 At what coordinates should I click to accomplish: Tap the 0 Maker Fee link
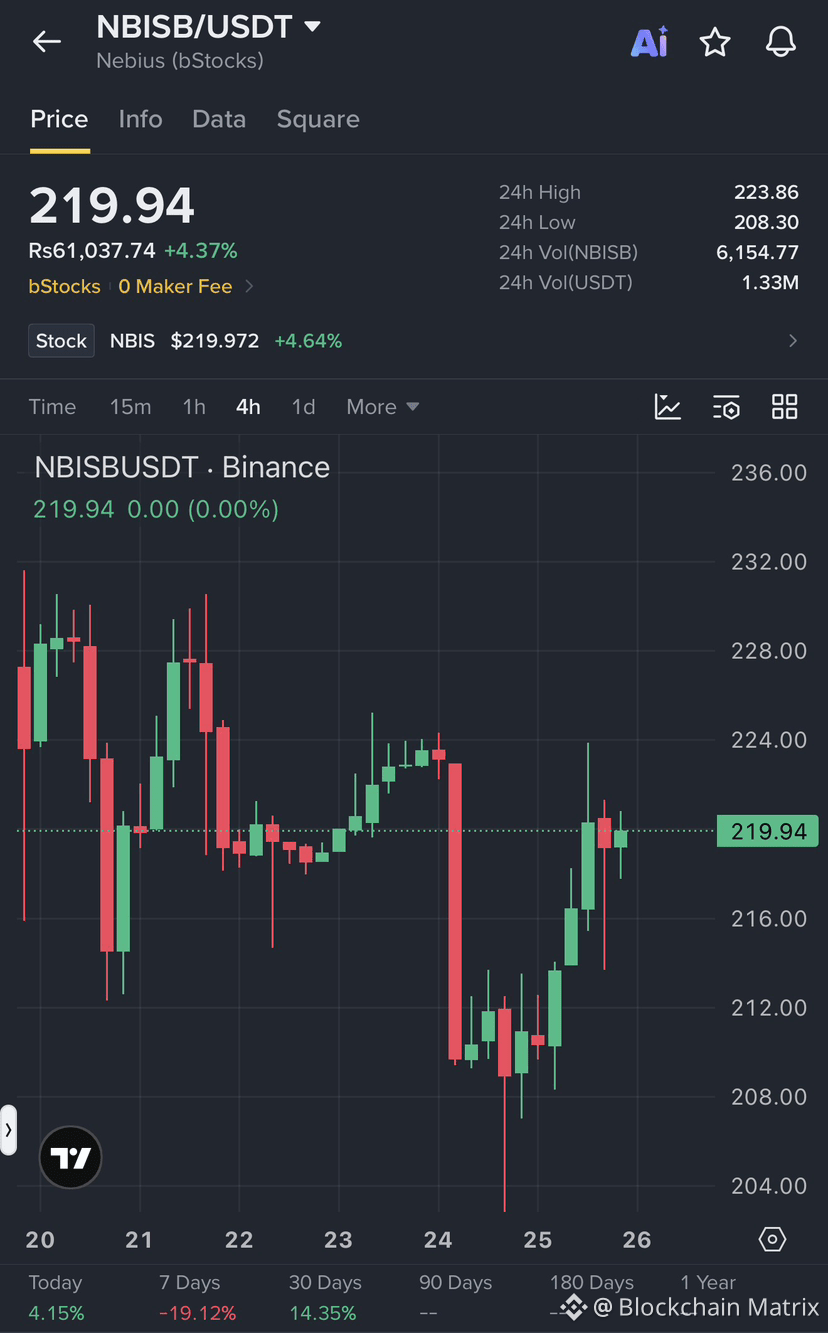175,287
